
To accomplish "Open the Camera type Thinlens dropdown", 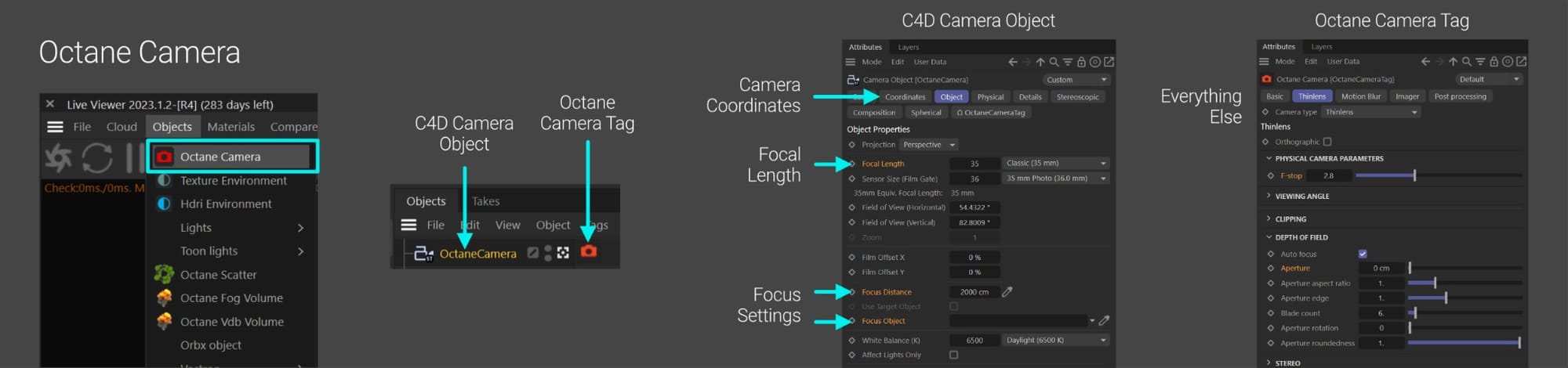I will (1370, 112).
